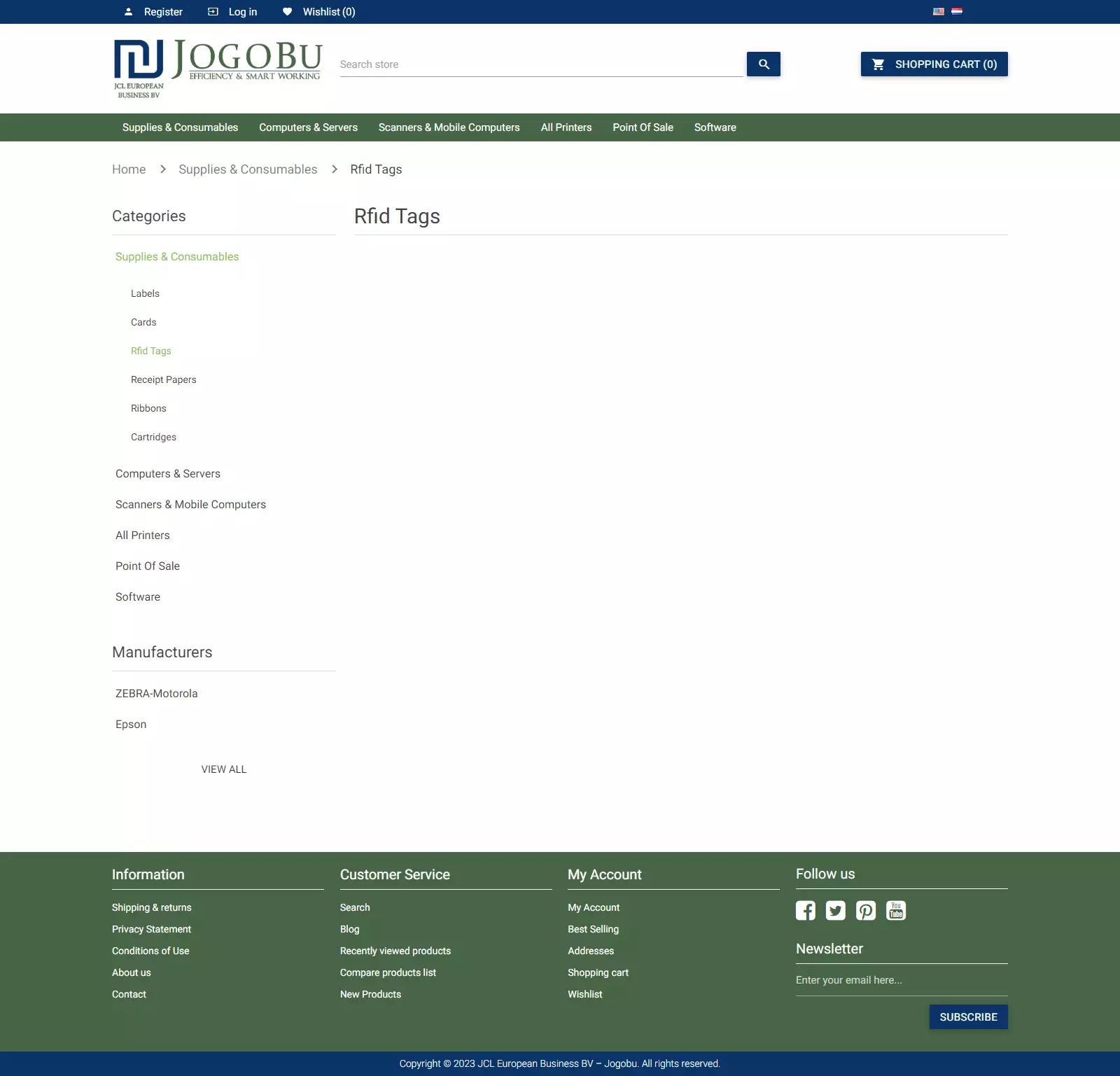Viewport: 1120px width, 1076px height.
Task: View all manufacturers
Action: [x=224, y=769]
